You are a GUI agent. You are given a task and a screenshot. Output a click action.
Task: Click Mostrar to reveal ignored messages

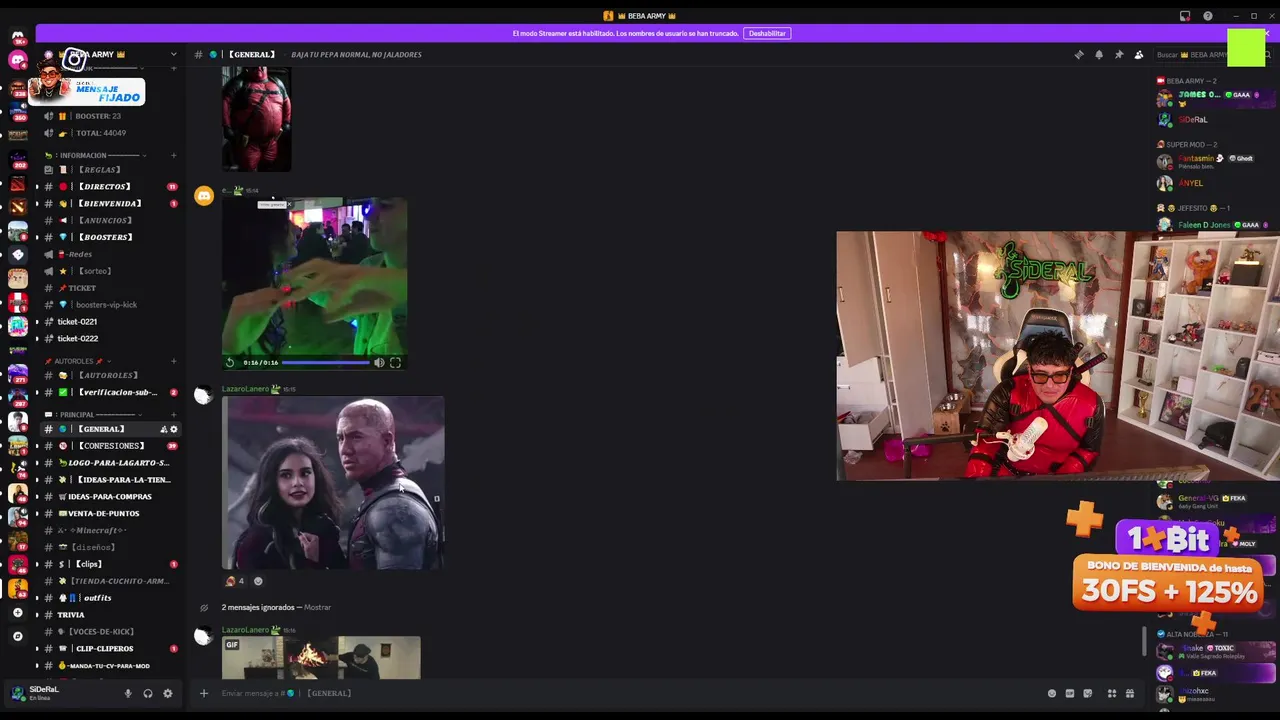(317, 607)
